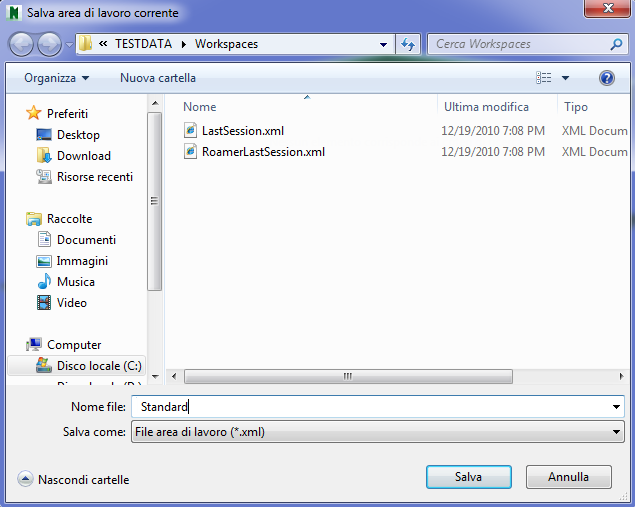Open Video library
The image size is (635, 507).
[72, 303]
